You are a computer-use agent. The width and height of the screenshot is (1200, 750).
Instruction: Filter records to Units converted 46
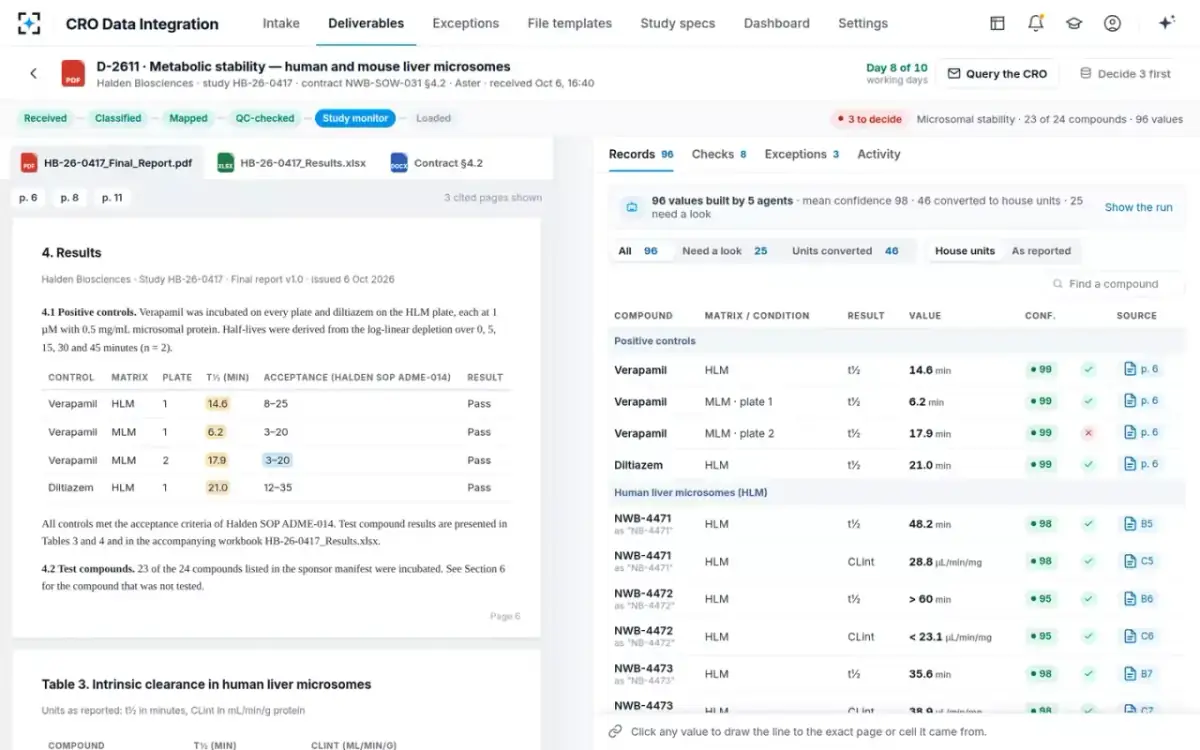(845, 251)
